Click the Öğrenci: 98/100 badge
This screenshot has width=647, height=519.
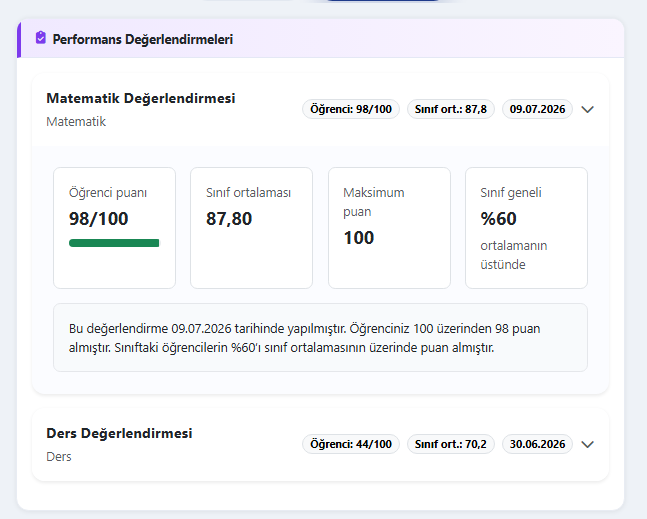click(x=351, y=109)
